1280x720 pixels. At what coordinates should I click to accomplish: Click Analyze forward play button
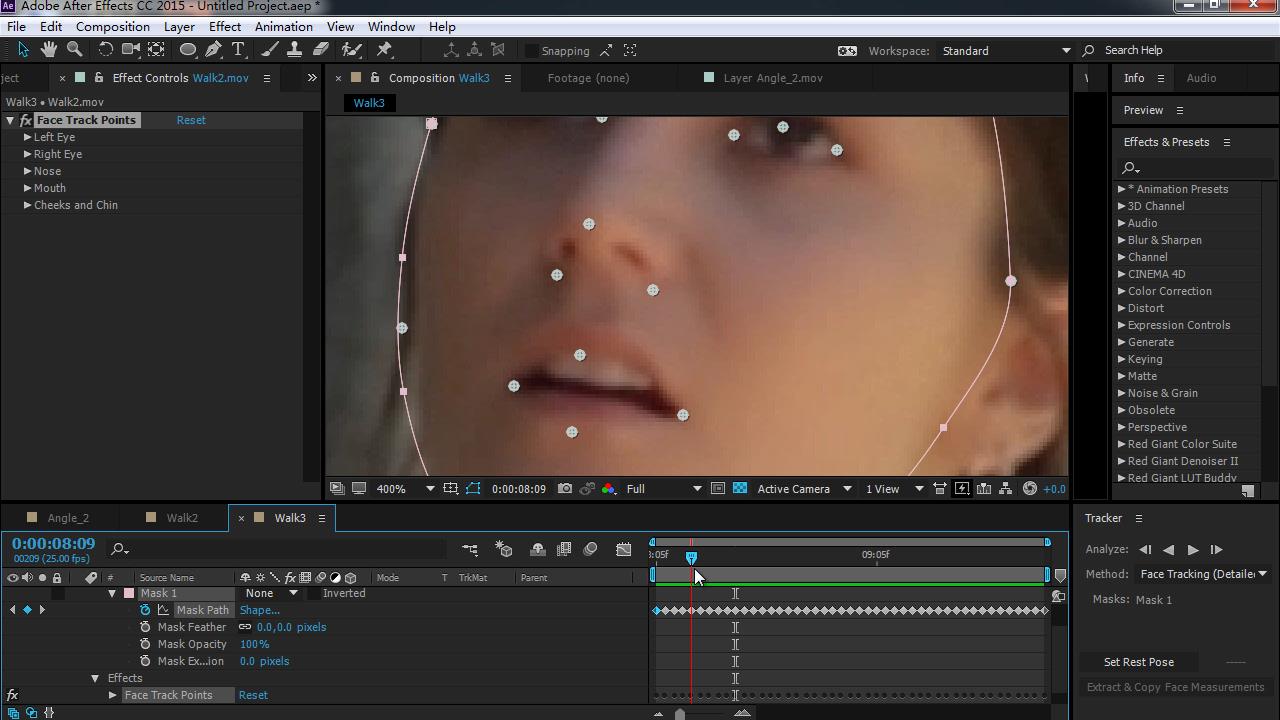(x=1192, y=550)
